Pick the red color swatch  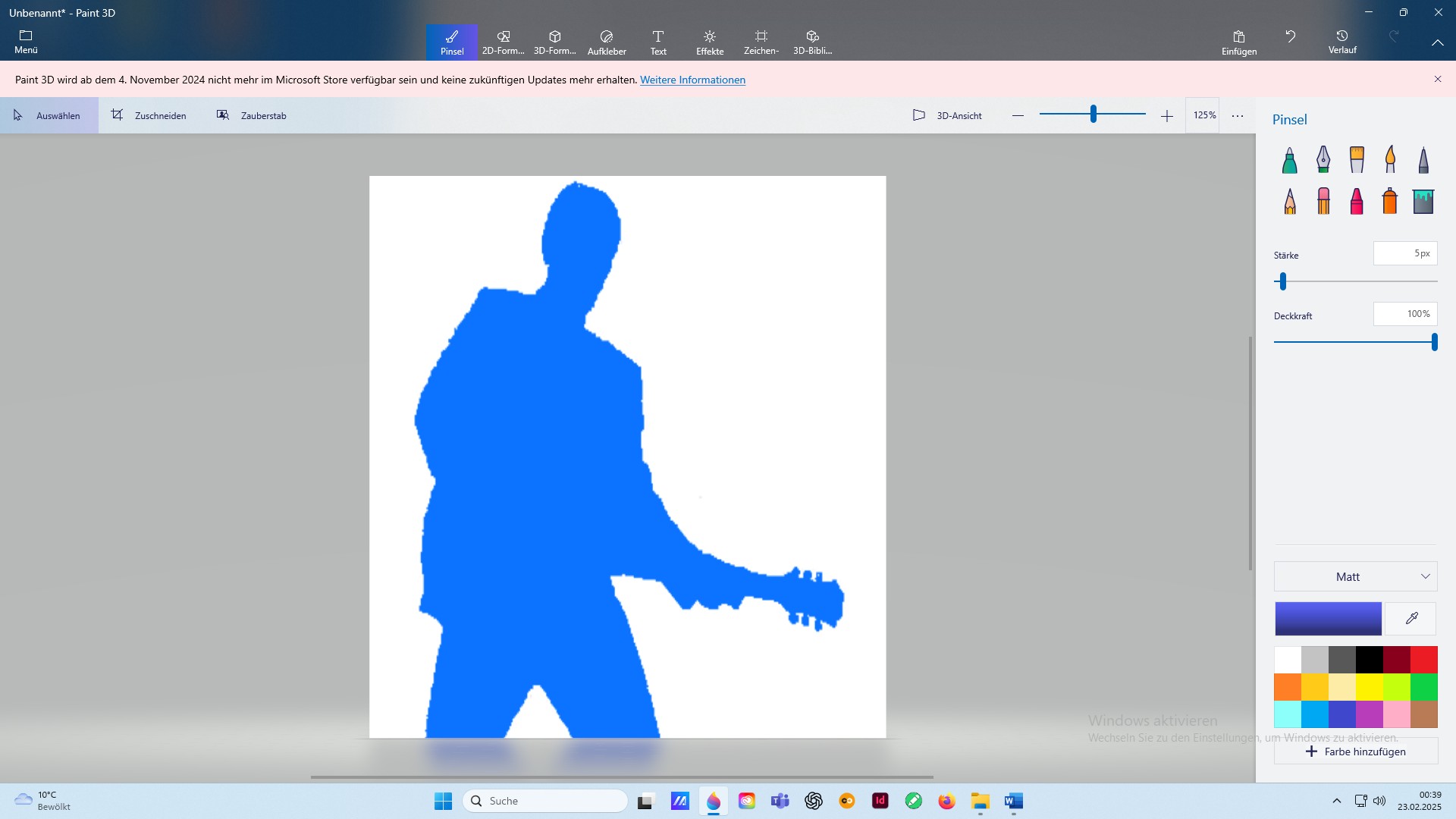(1423, 660)
